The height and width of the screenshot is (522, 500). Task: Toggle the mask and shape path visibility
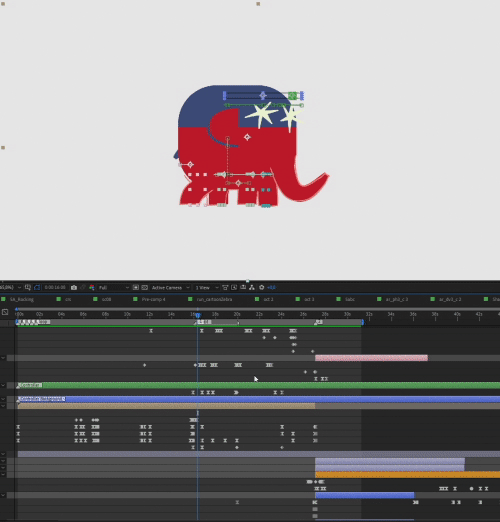37,287
